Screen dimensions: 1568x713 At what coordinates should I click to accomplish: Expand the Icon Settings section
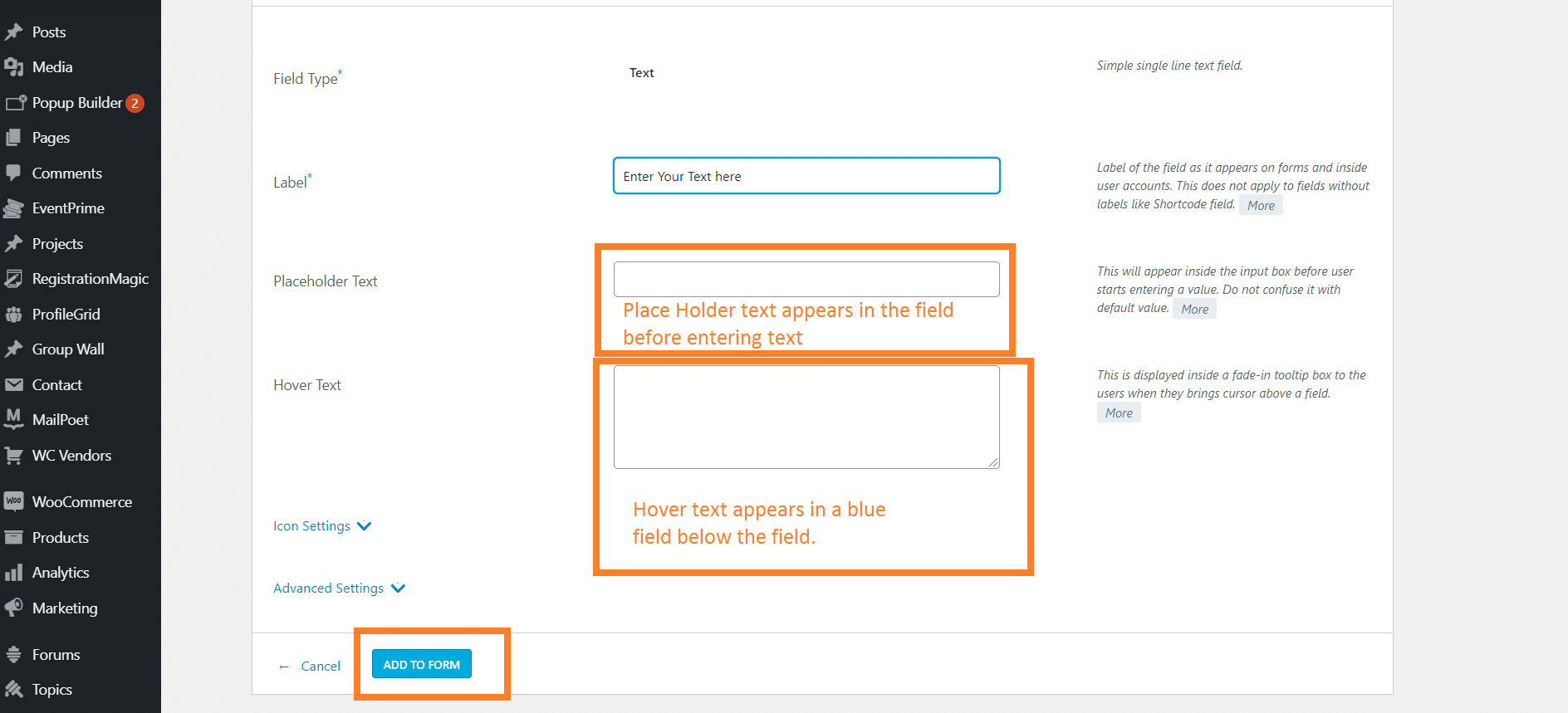(321, 526)
